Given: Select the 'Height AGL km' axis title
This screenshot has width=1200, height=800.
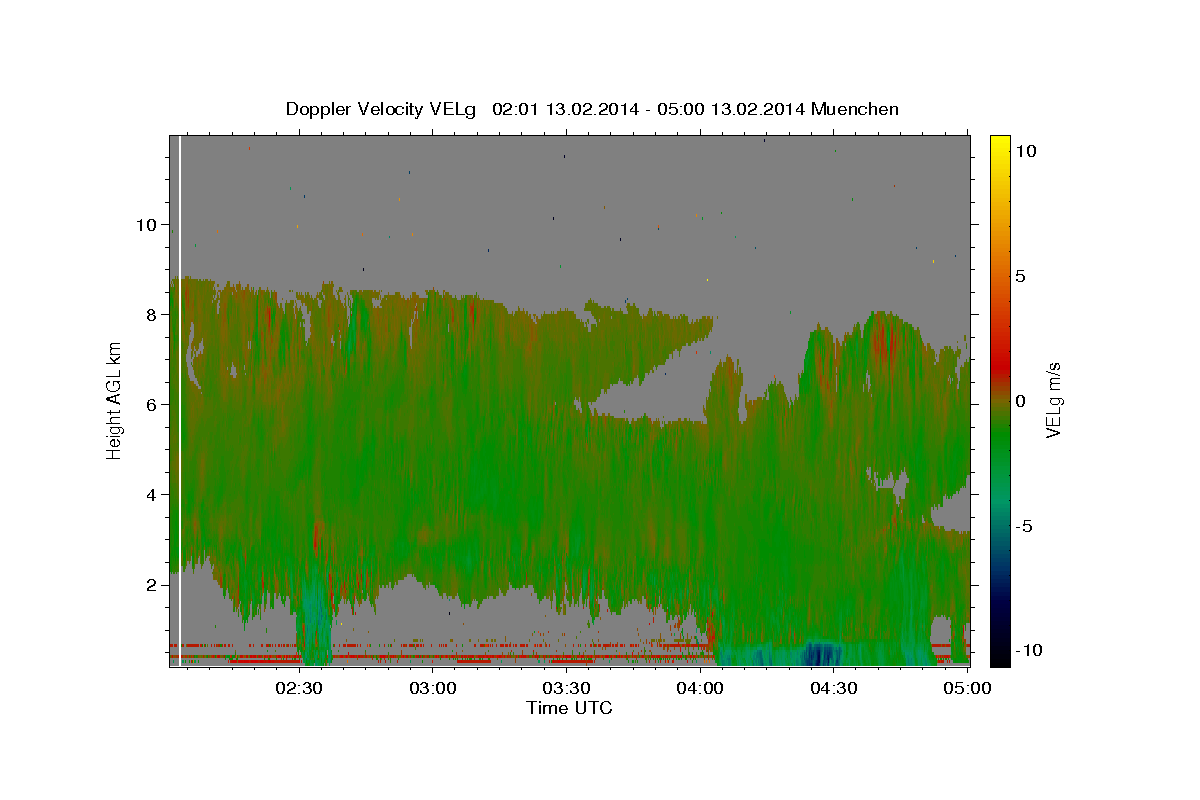Looking at the screenshot, I should click(114, 400).
